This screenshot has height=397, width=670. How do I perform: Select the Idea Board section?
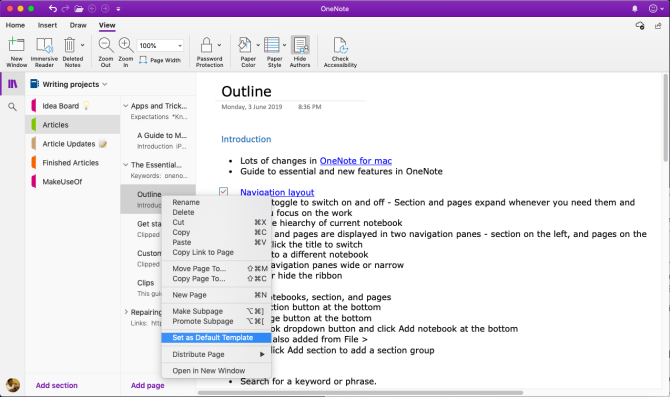[x=73, y=106]
